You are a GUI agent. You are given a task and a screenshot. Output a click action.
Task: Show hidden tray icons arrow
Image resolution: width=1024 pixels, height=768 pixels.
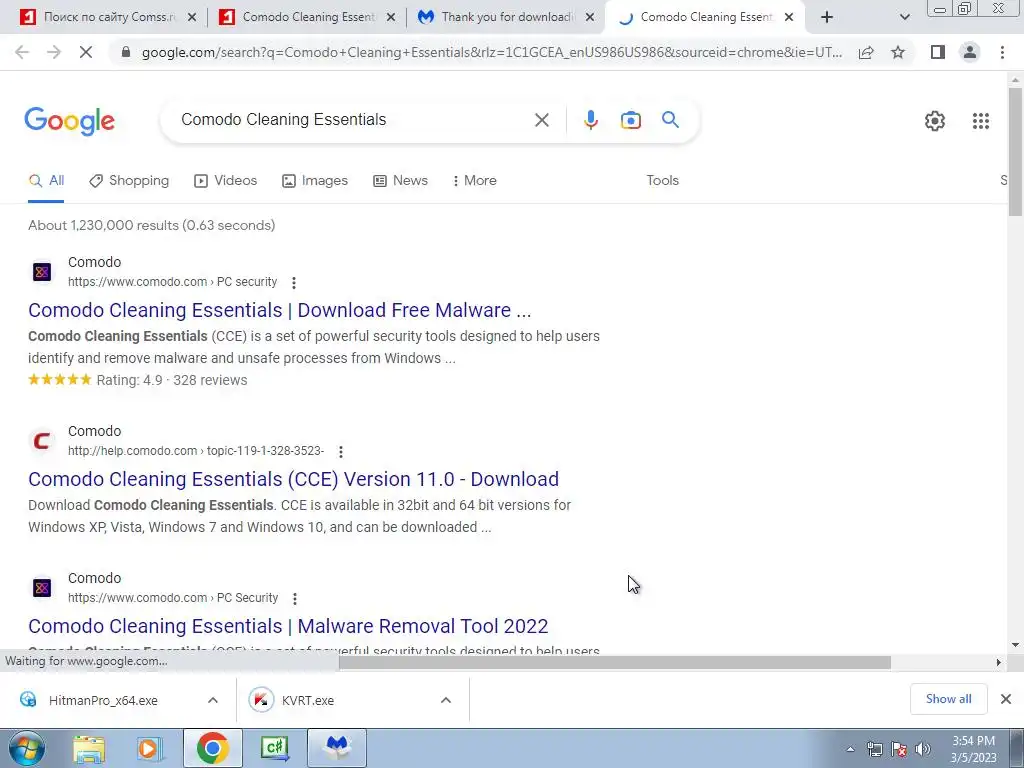point(850,749)
